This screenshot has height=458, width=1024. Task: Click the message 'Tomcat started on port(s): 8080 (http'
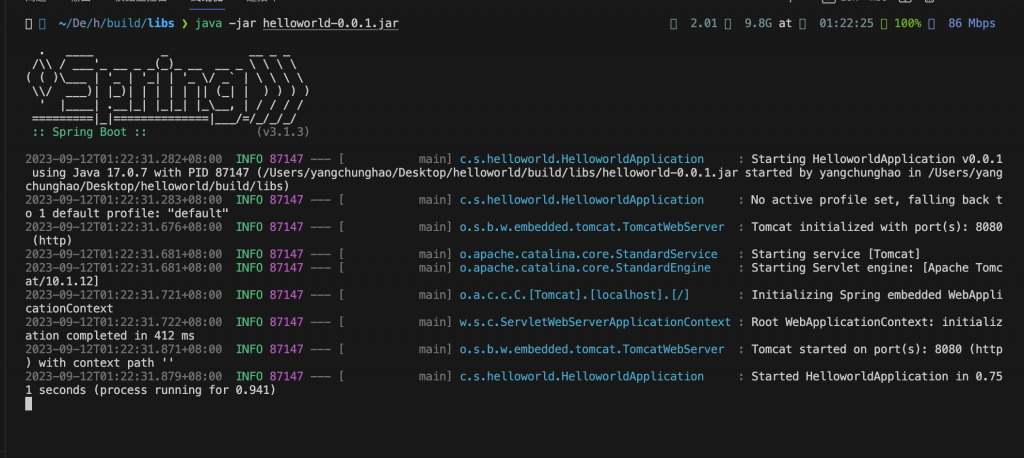point(876,349)
